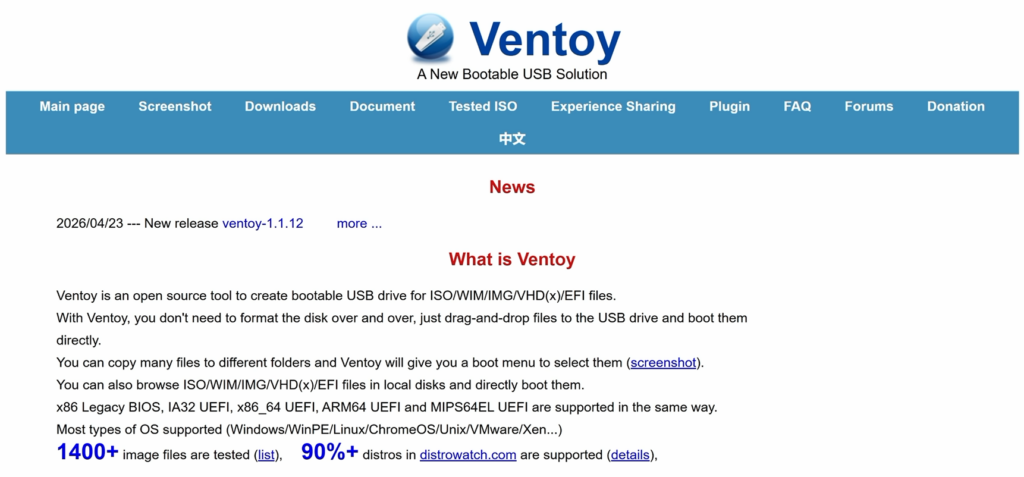Open the ventoy-1.1.12 release link
The image size is (1024, 477).
click(263, 223)
